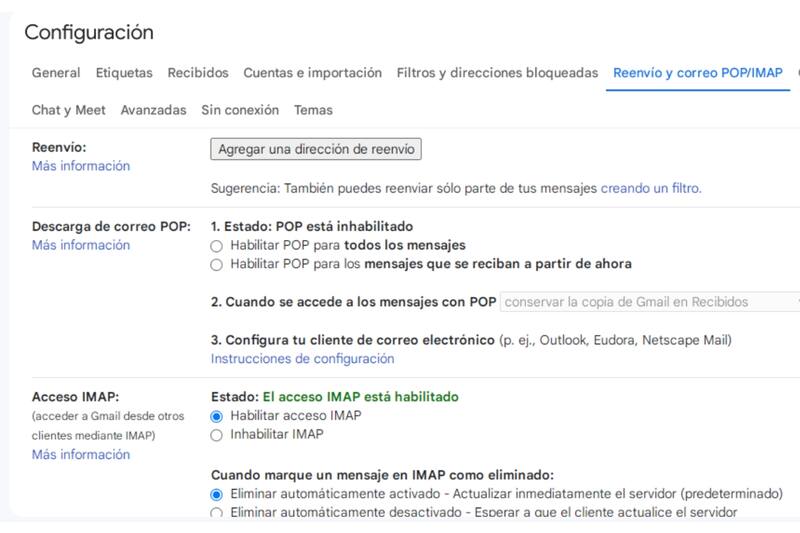
Task: Open the General settings tab
Action: [56, 73]
